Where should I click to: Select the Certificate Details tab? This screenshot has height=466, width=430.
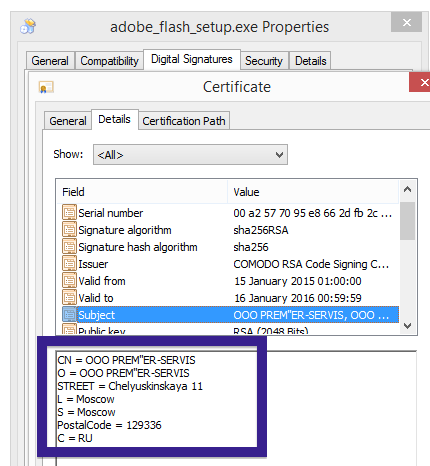114,119
